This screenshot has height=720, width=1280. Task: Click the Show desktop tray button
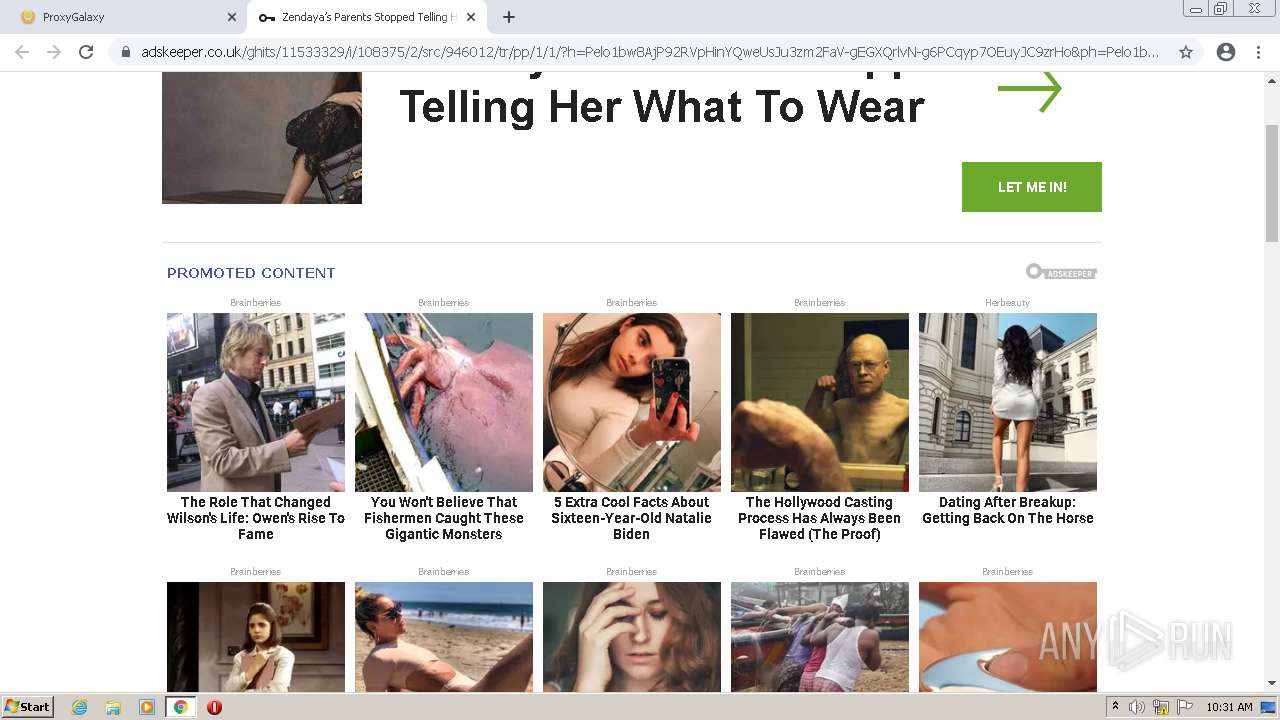coord(1268,707)
